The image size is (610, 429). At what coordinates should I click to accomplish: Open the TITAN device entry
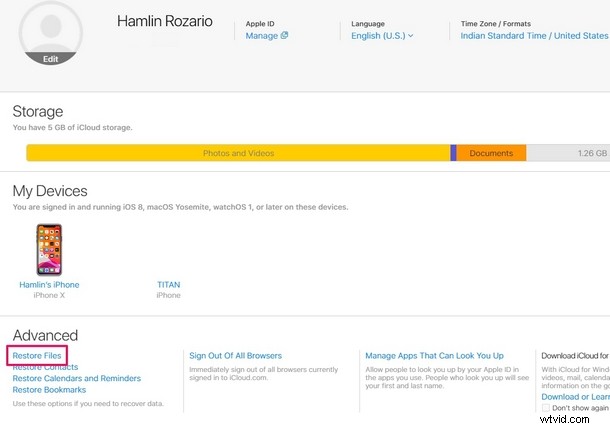click(x=169, y=285)
